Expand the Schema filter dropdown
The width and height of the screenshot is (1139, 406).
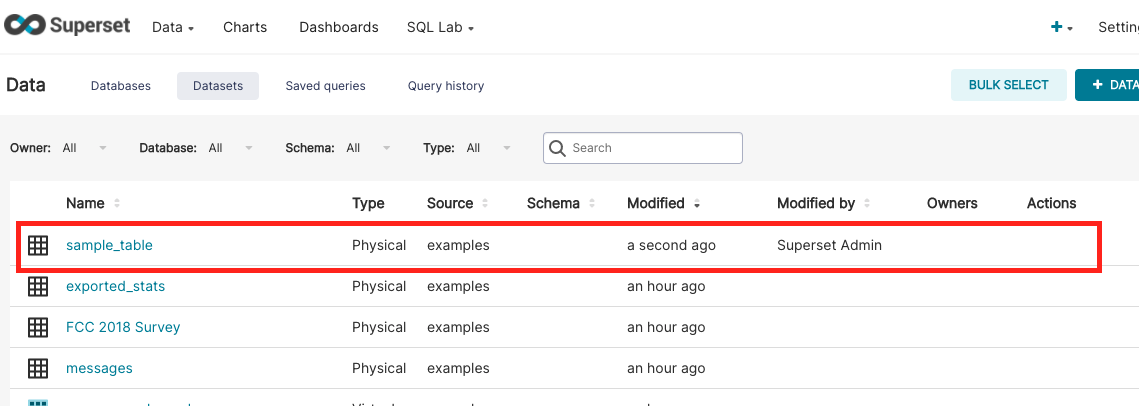(386, 148)
